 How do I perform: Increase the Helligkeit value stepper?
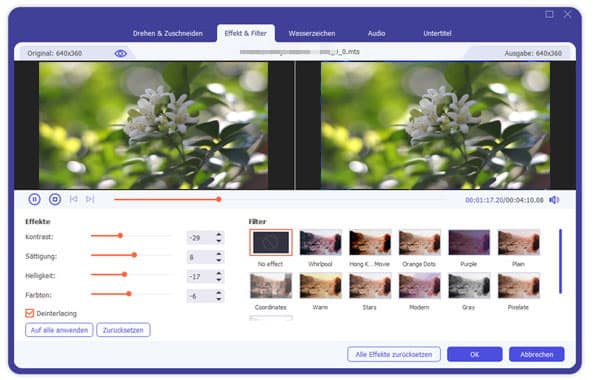(218, 273)
